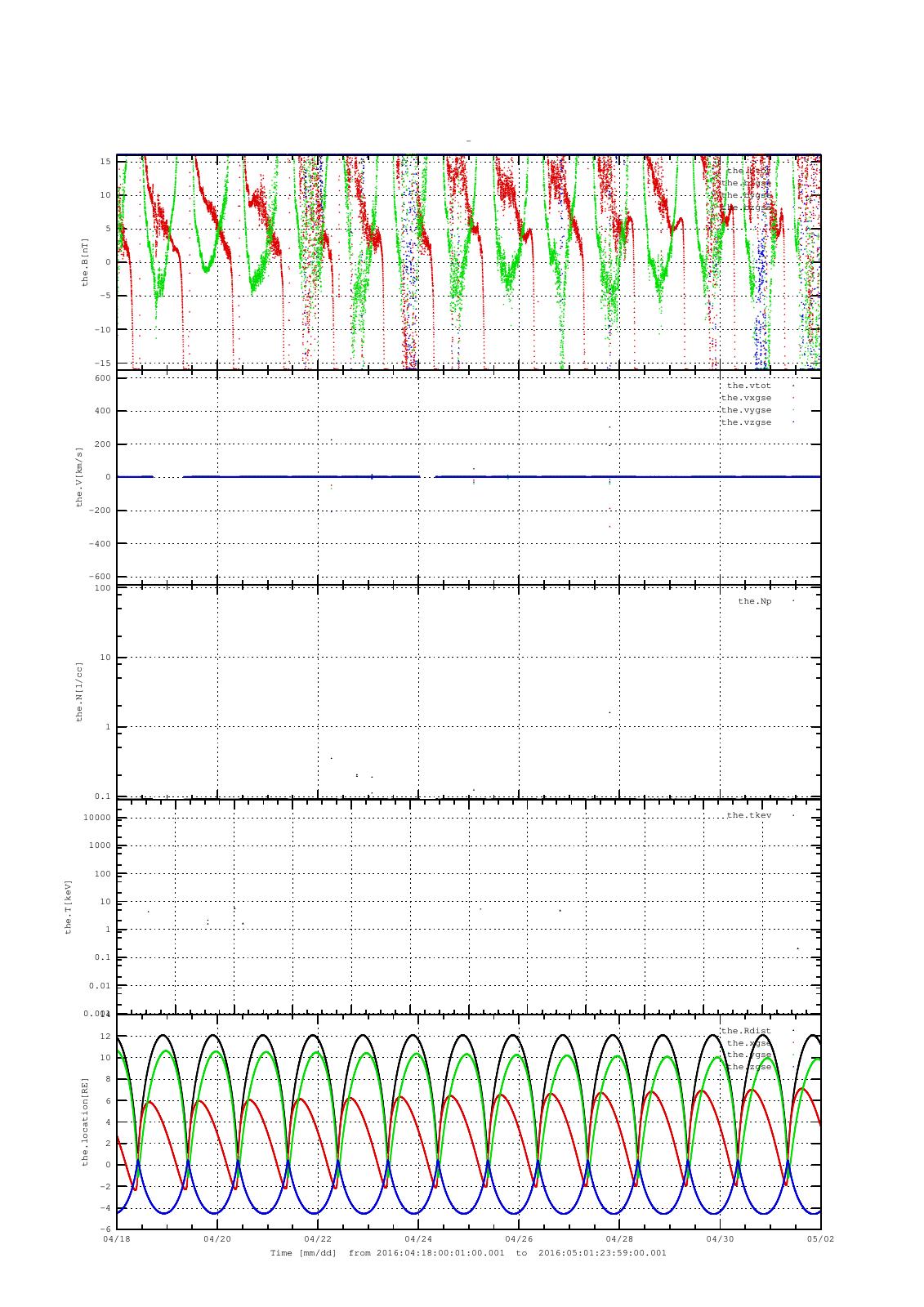Click the 15 tick on magnetic field axis
The image size is (924, 1307).
click(105, 161)
